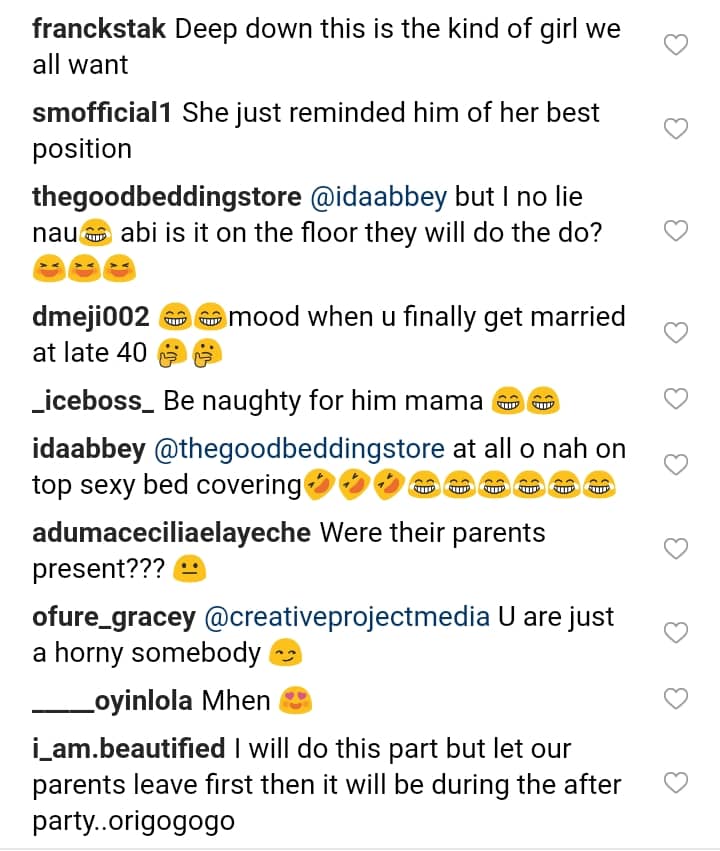Visit smofficial1's profile via username

(x=104, y=112)
